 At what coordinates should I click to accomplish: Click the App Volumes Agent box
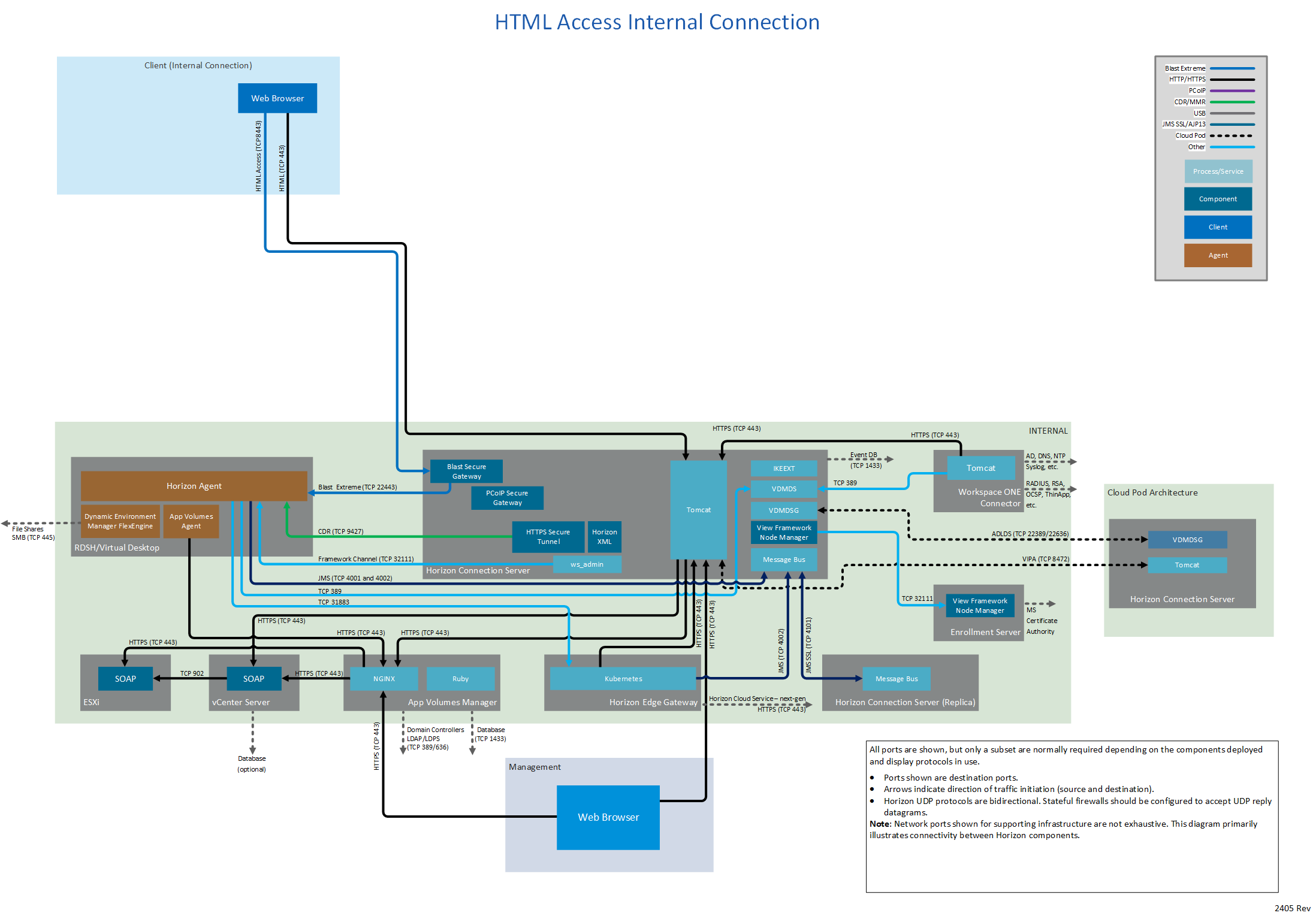click(191, 521)
